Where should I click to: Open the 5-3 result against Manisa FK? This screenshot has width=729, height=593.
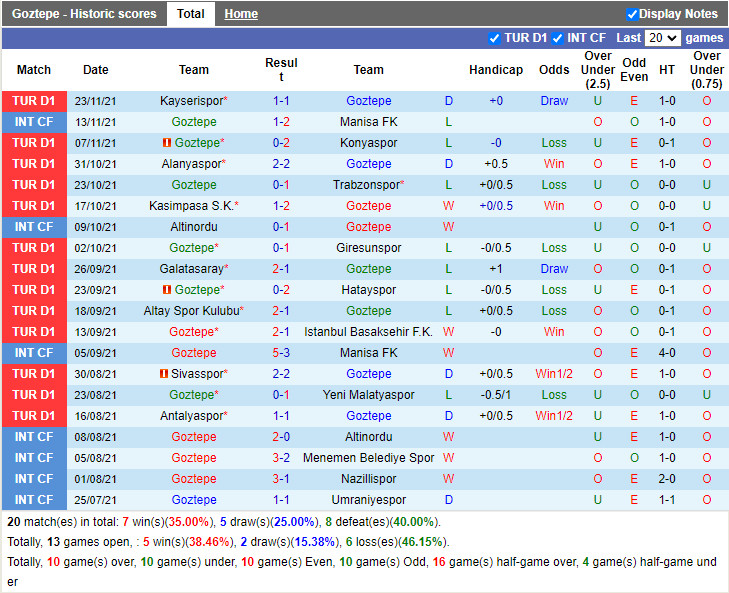(281, 353)
